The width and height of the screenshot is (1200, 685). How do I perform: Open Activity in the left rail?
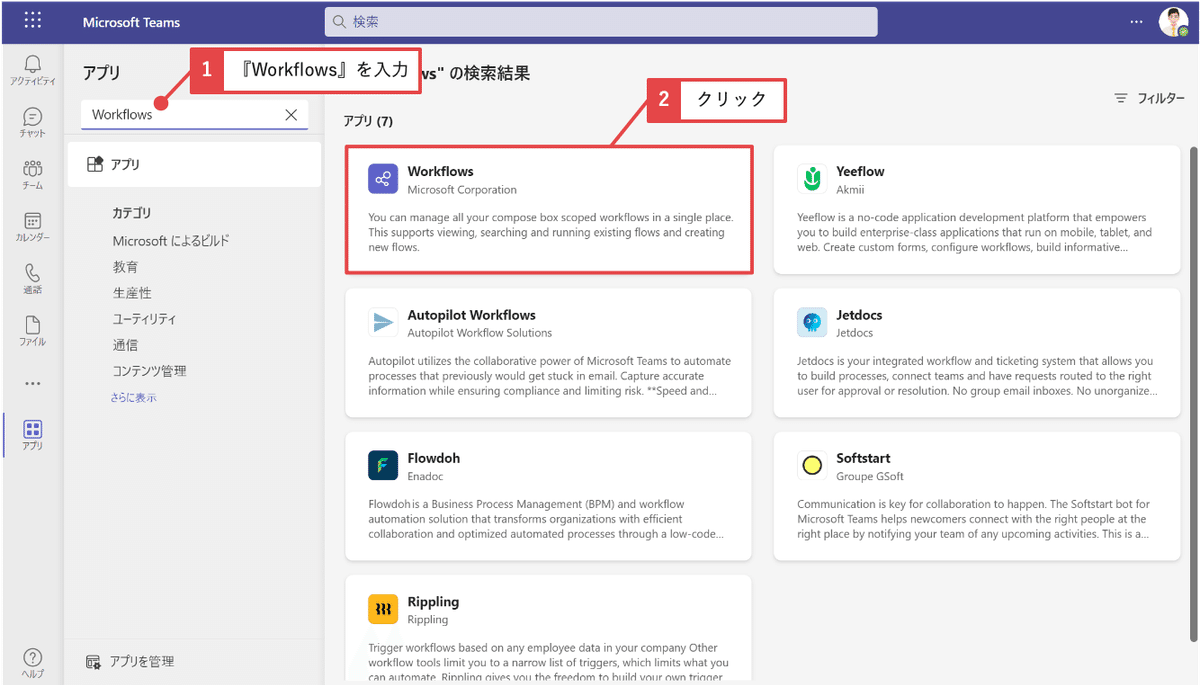33,71
